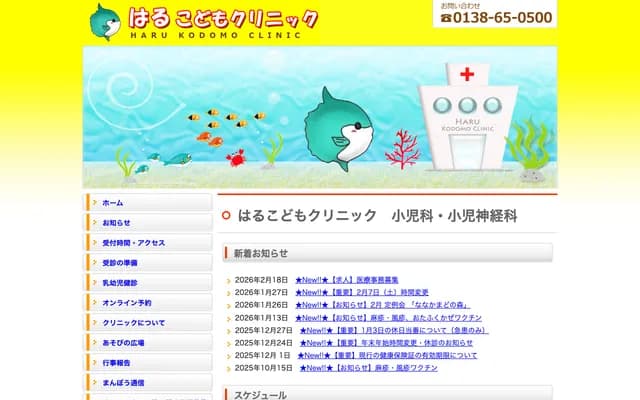The image size is (640, 400).
Task: Click the date text 2026年1月27日
Action: pos(261,293)
